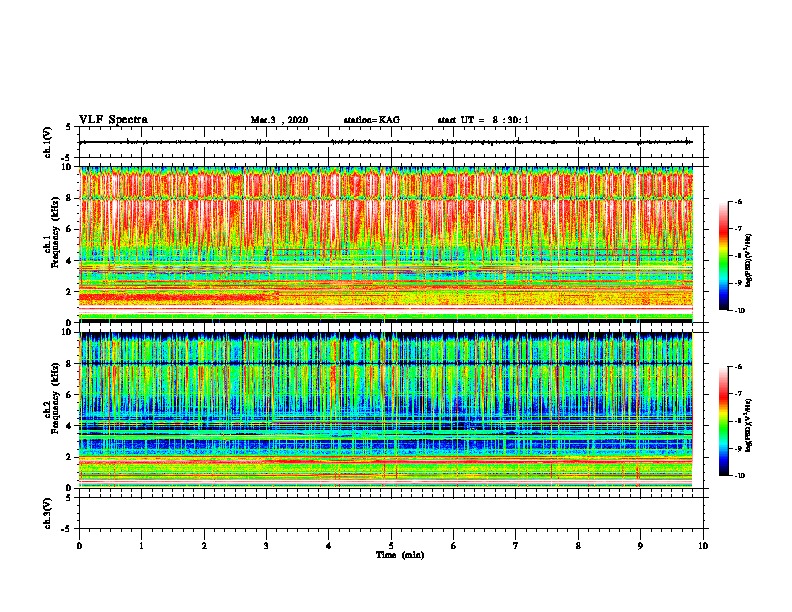Click the lower ch.2 color scale bar
Screen dimensions: 792x612
[x=724, y=421]
